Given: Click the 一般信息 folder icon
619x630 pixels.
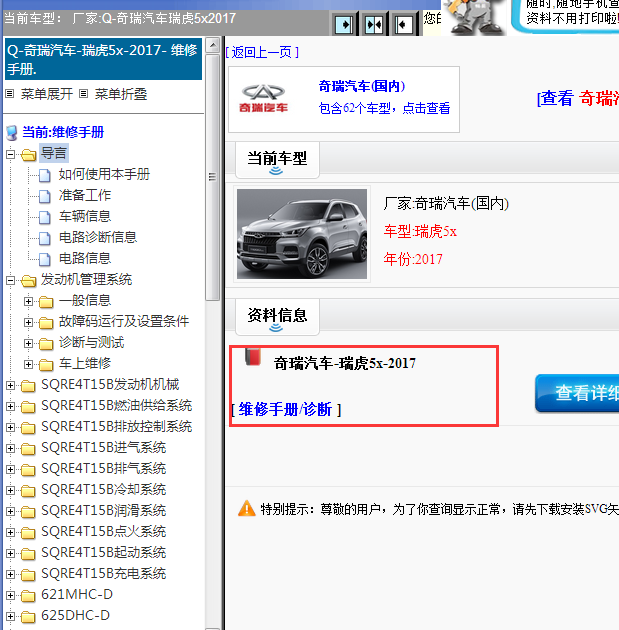Looking at the screenshot, I should pyautogui.click(x=46, y=301).
